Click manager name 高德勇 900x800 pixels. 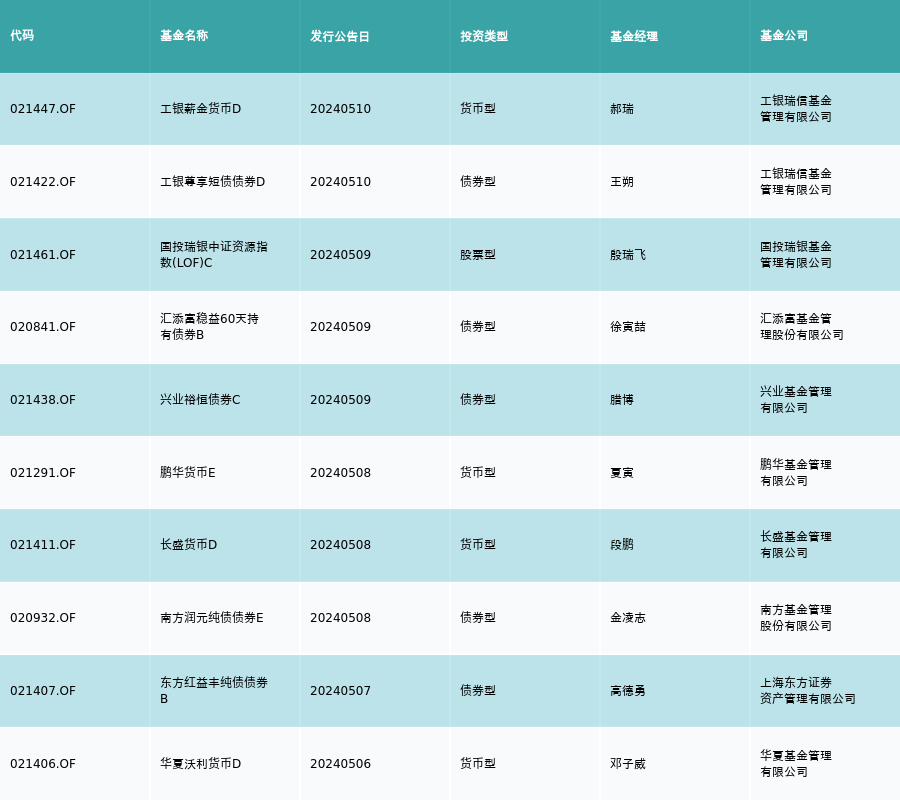(x=628, y=690)
